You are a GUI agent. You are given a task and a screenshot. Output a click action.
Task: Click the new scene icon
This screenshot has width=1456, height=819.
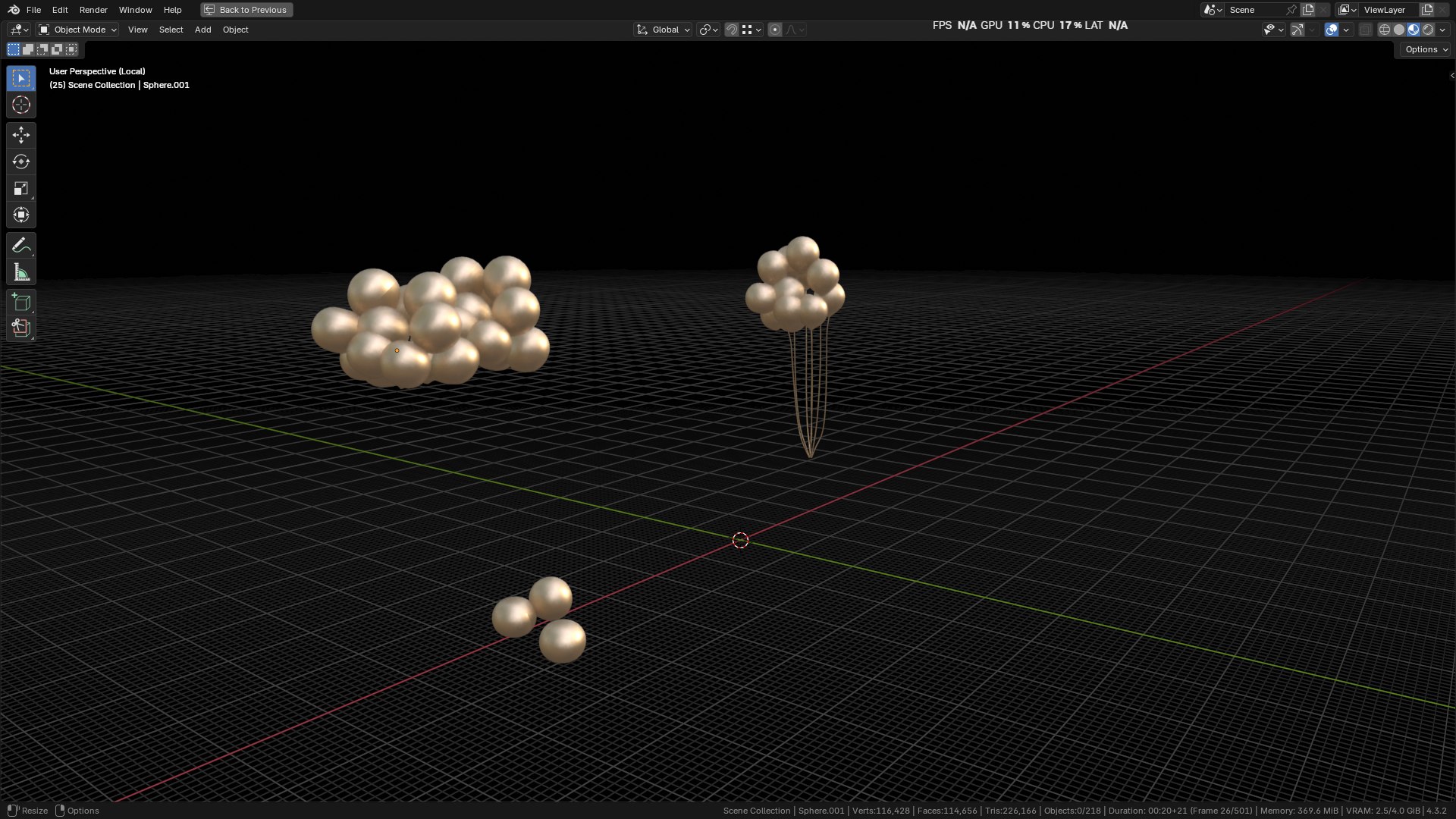coord(1308,10)
